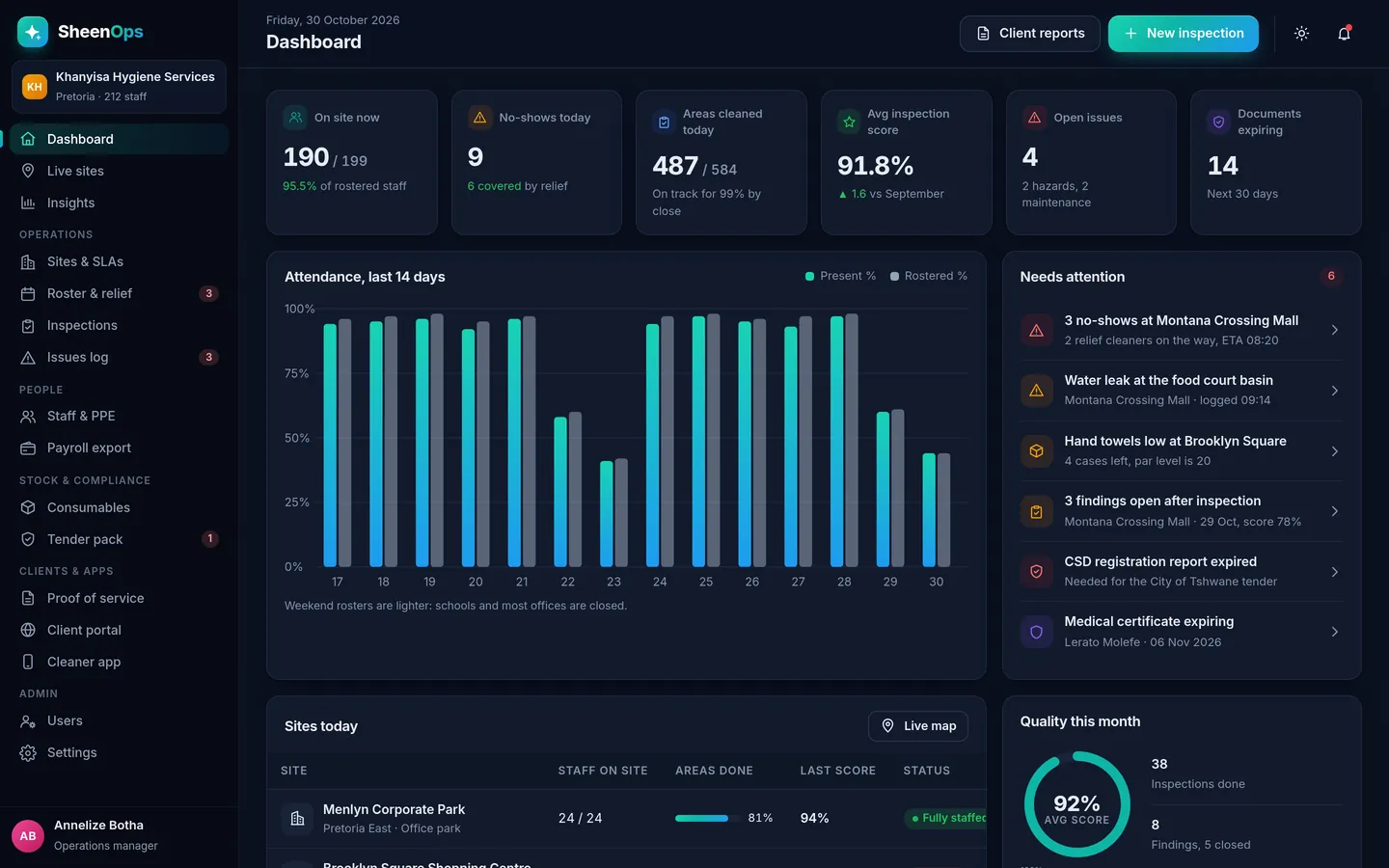The image size is (1389, 868).
Task: Click the 190 / 199 on site value
Action: (x=325, y=157)
